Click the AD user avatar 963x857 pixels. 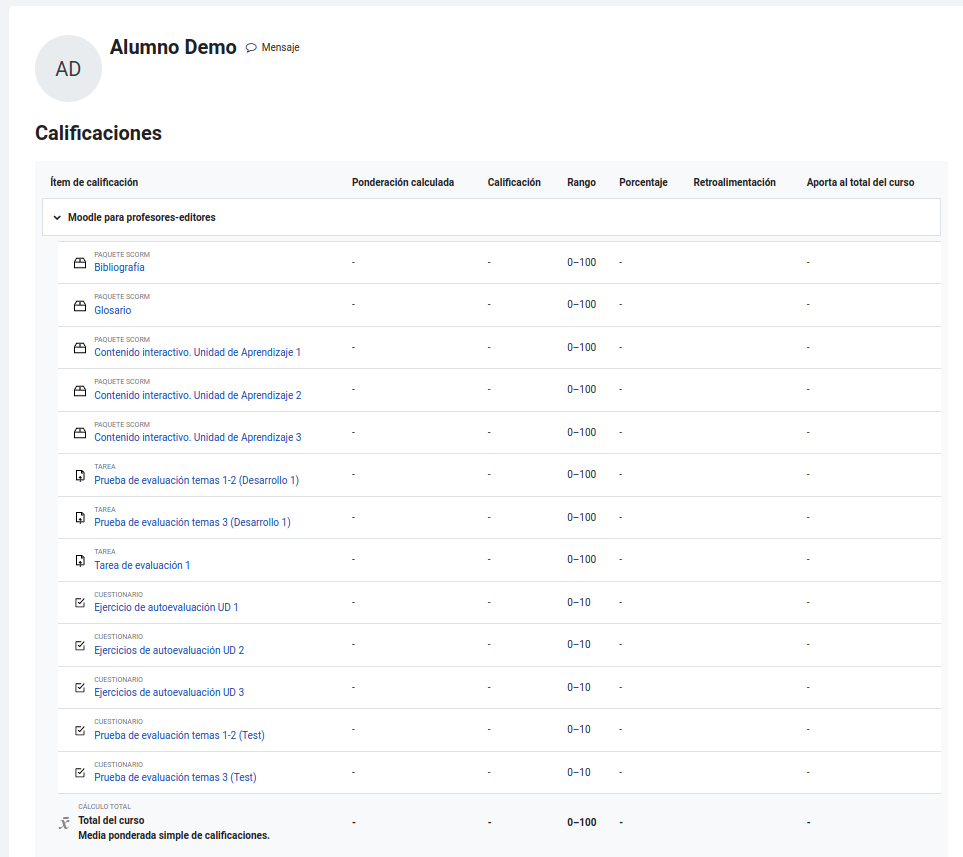click(68, 68)
